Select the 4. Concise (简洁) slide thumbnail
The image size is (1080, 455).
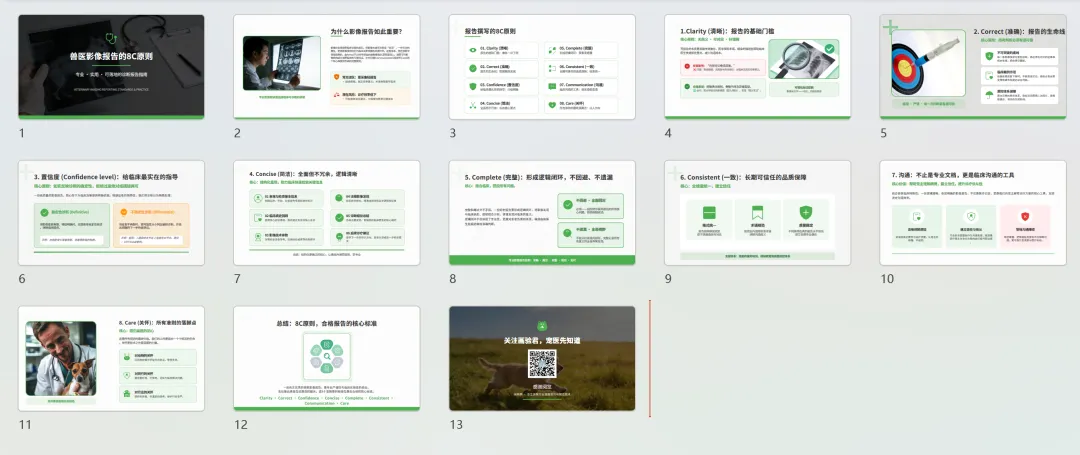click(326, 213)
